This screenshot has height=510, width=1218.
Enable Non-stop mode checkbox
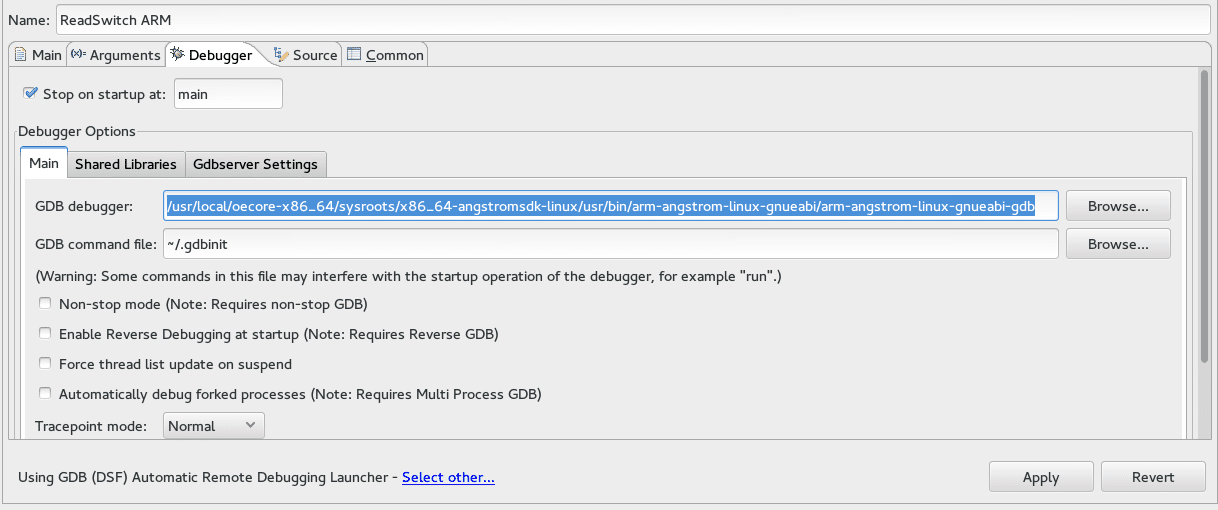45,304
